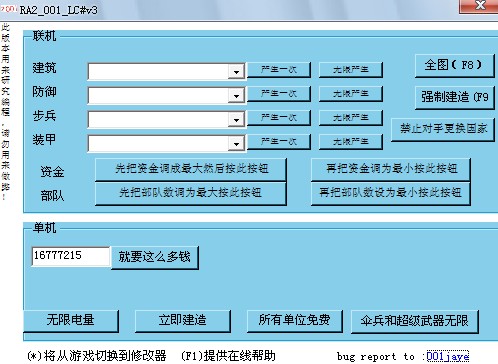Open the 装甲 dropdown list
498x364 pixels.
[x=236, y=143]
